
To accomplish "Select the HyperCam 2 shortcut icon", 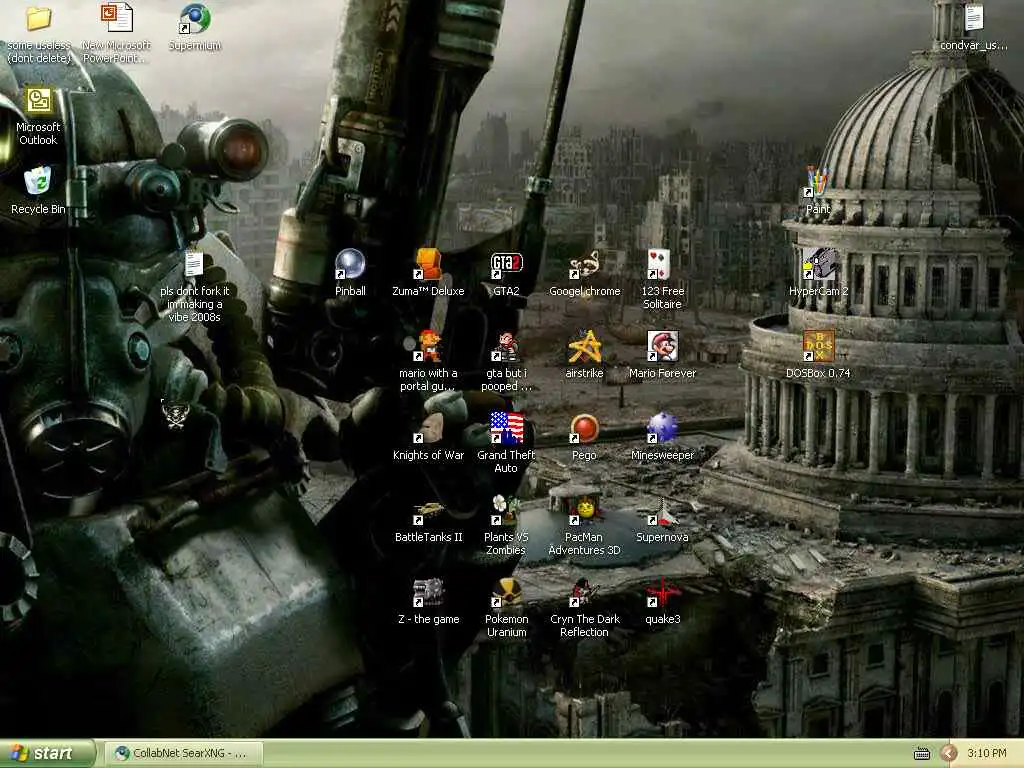I will (x=818, y=264).
